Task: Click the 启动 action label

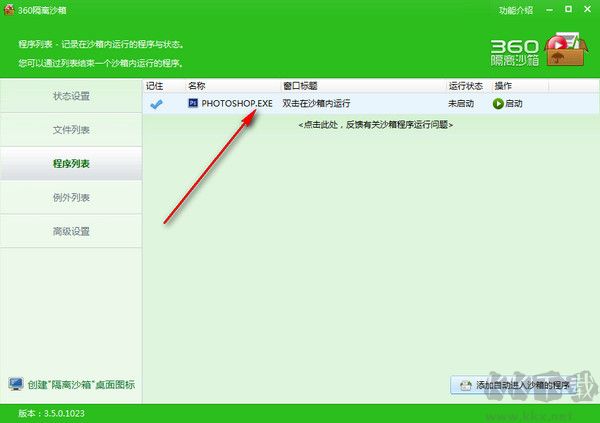Action: coord(514,103)
